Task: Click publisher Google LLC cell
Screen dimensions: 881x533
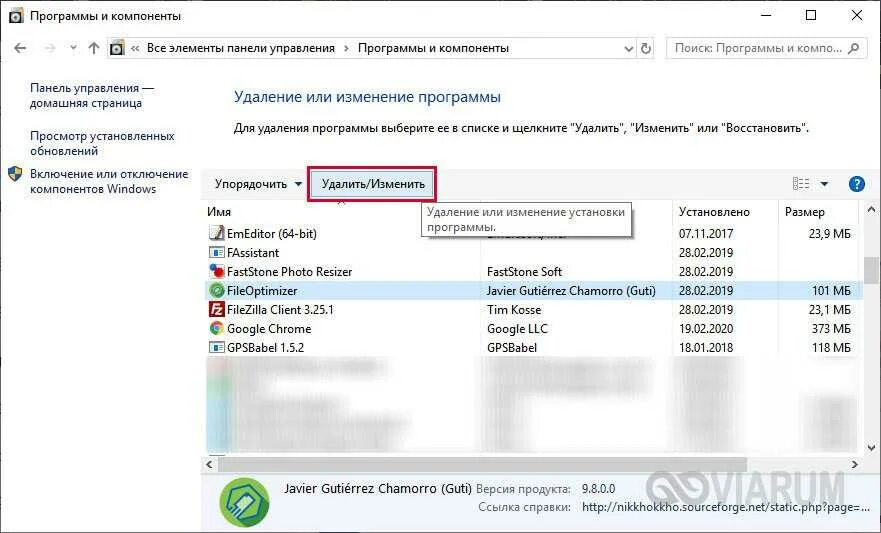Action: [x=517, y=329]
